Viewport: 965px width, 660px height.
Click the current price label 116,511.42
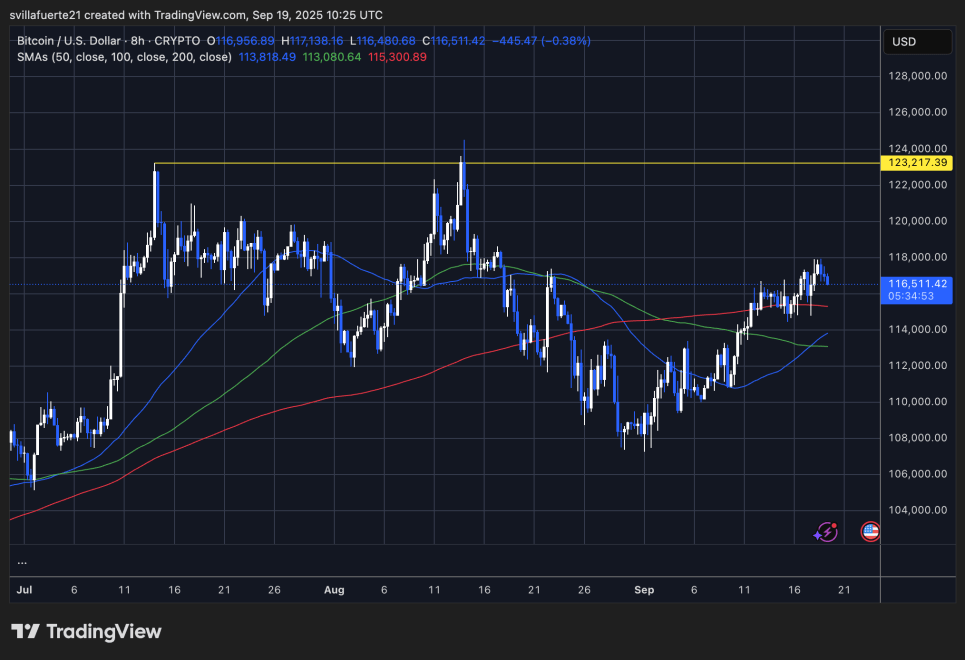916,284
